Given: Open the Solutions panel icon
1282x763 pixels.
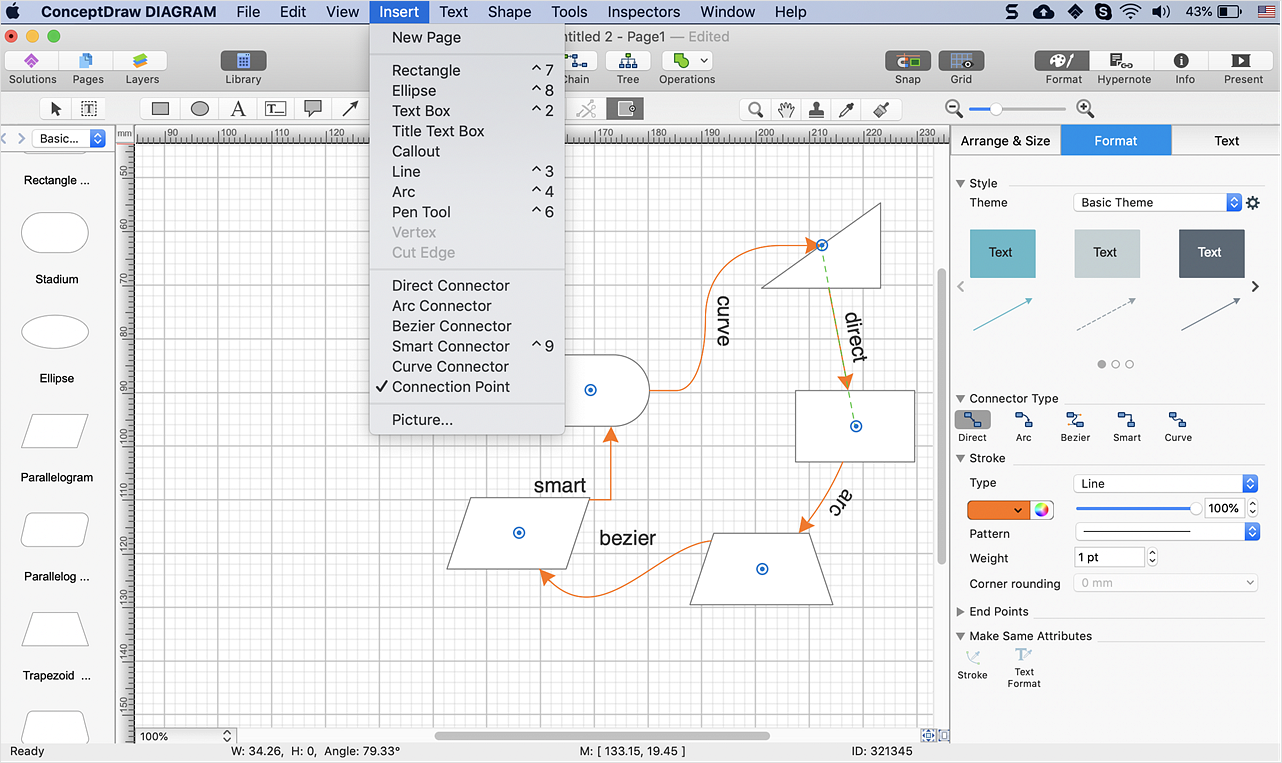Looking at the screenshot, I should tap(32, 62).
